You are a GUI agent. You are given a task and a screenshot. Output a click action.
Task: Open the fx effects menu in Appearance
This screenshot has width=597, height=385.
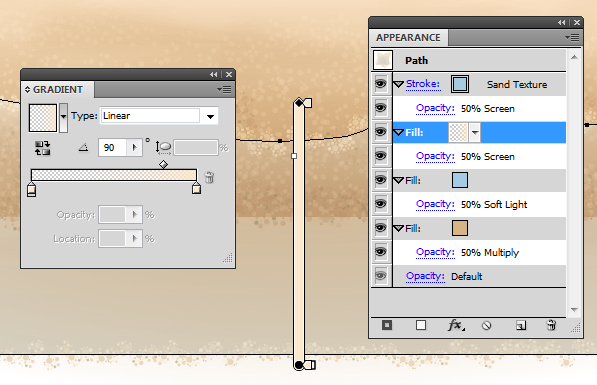(456, 325)
